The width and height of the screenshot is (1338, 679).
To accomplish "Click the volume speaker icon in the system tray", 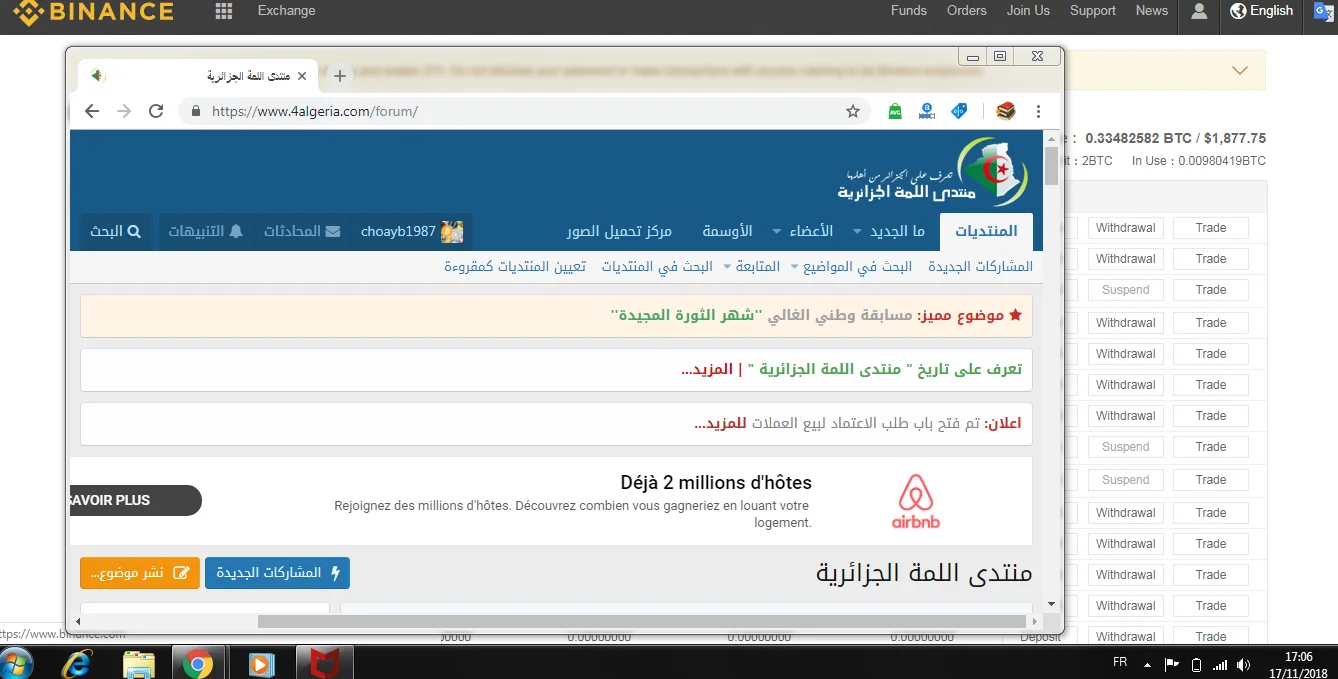I will coord(1243,664).
